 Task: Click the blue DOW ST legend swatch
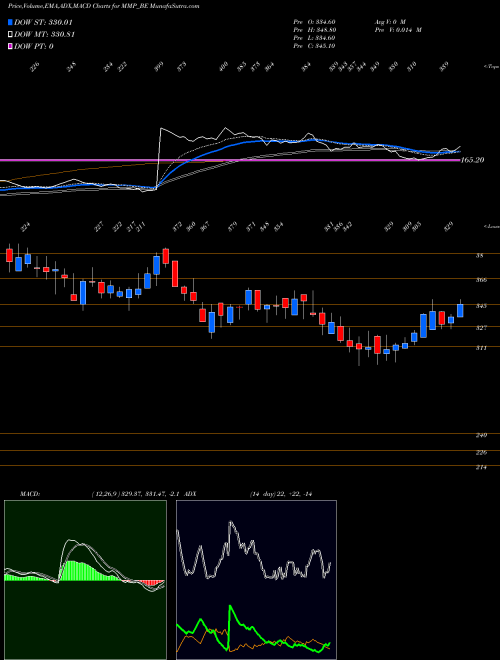tap(11, 22)
